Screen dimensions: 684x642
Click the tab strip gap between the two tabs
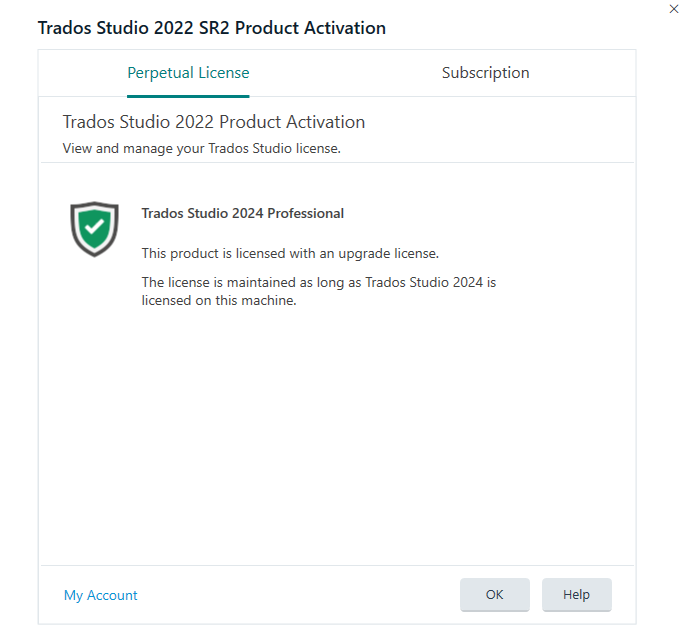tap(345, 73)
